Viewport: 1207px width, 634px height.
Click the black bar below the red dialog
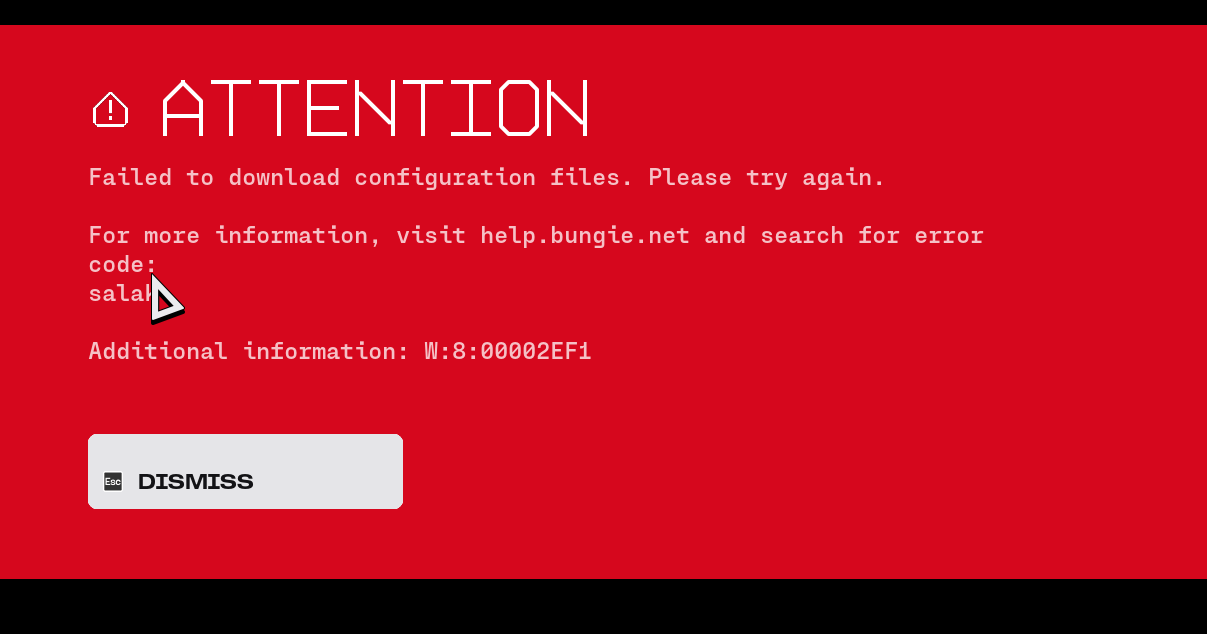[603, 606]
